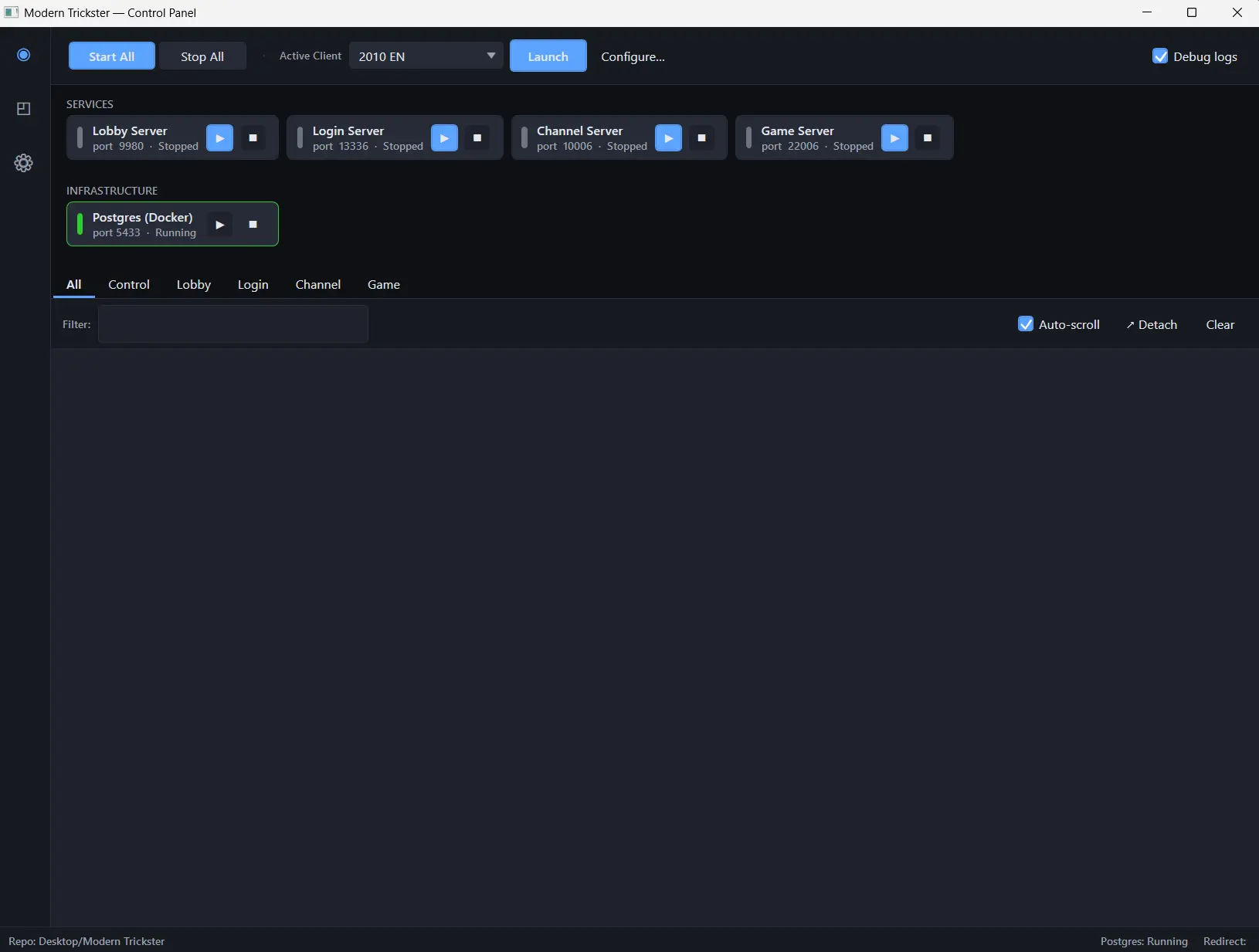Open the sidebar circular dashboard icon
1259x952 pixels.
click(24, 55)
